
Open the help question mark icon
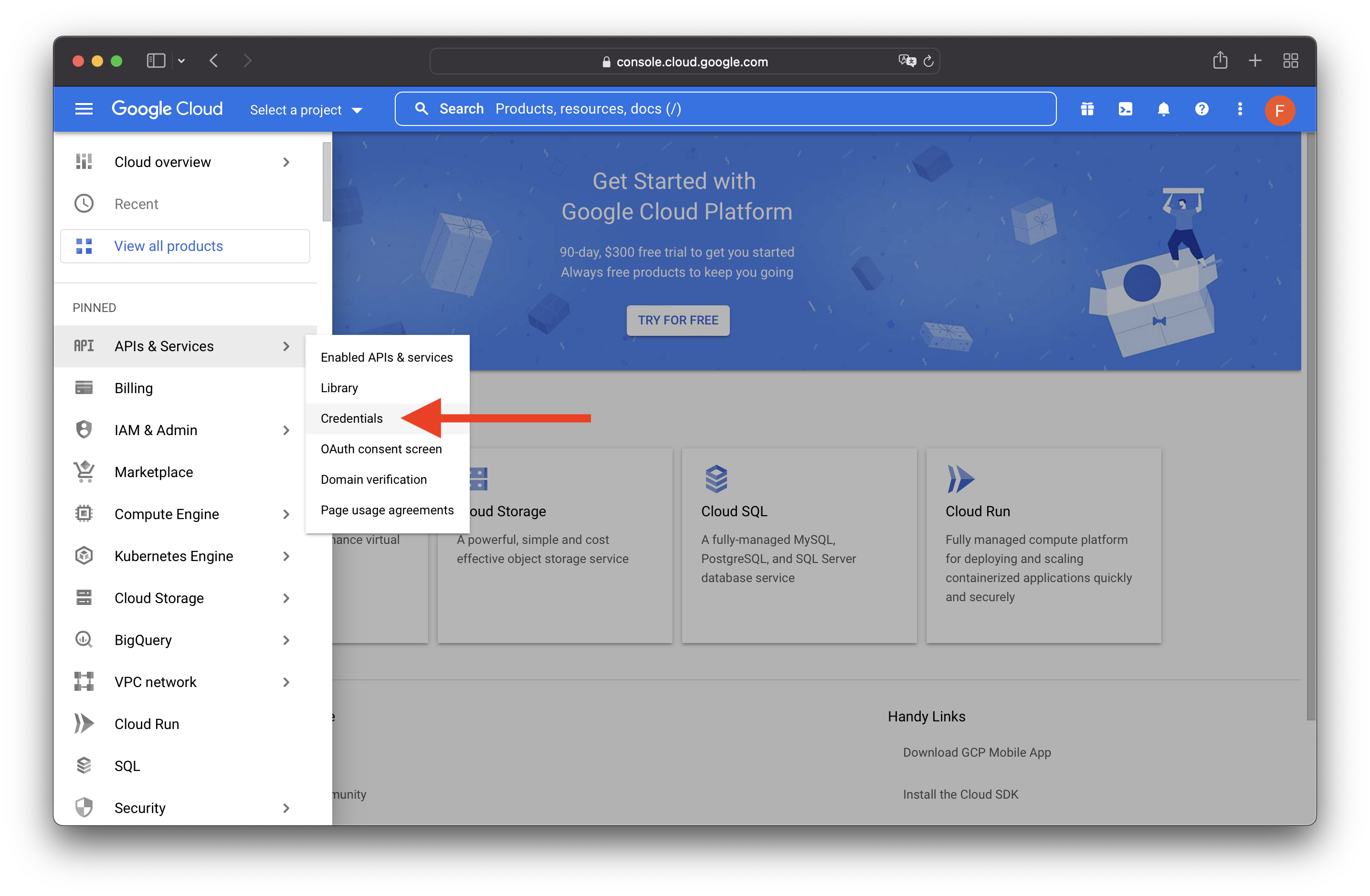click(x=1201, y=109)
